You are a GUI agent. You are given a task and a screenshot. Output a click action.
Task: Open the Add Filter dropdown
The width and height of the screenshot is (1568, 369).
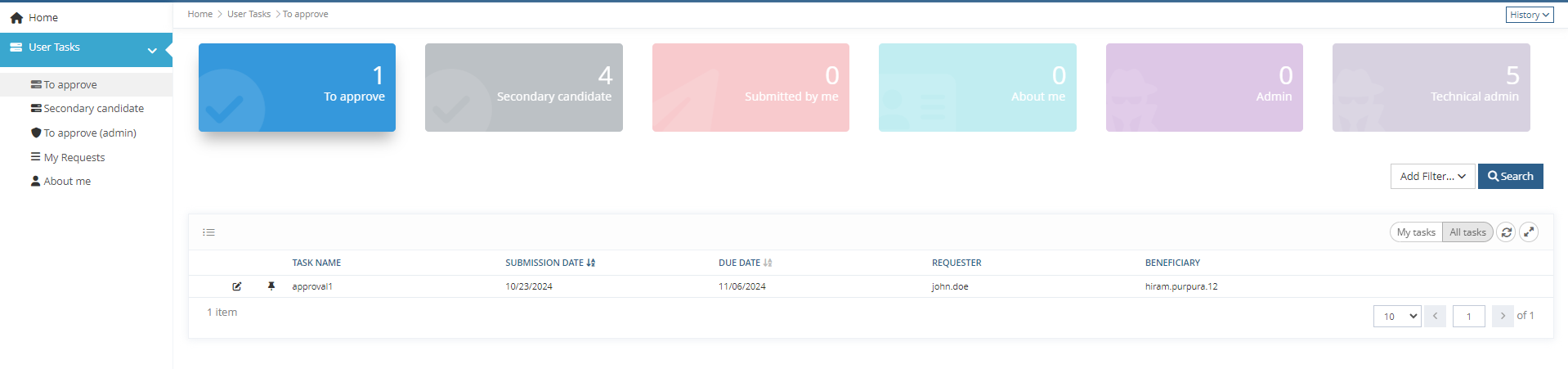(x=1432, y=176)
